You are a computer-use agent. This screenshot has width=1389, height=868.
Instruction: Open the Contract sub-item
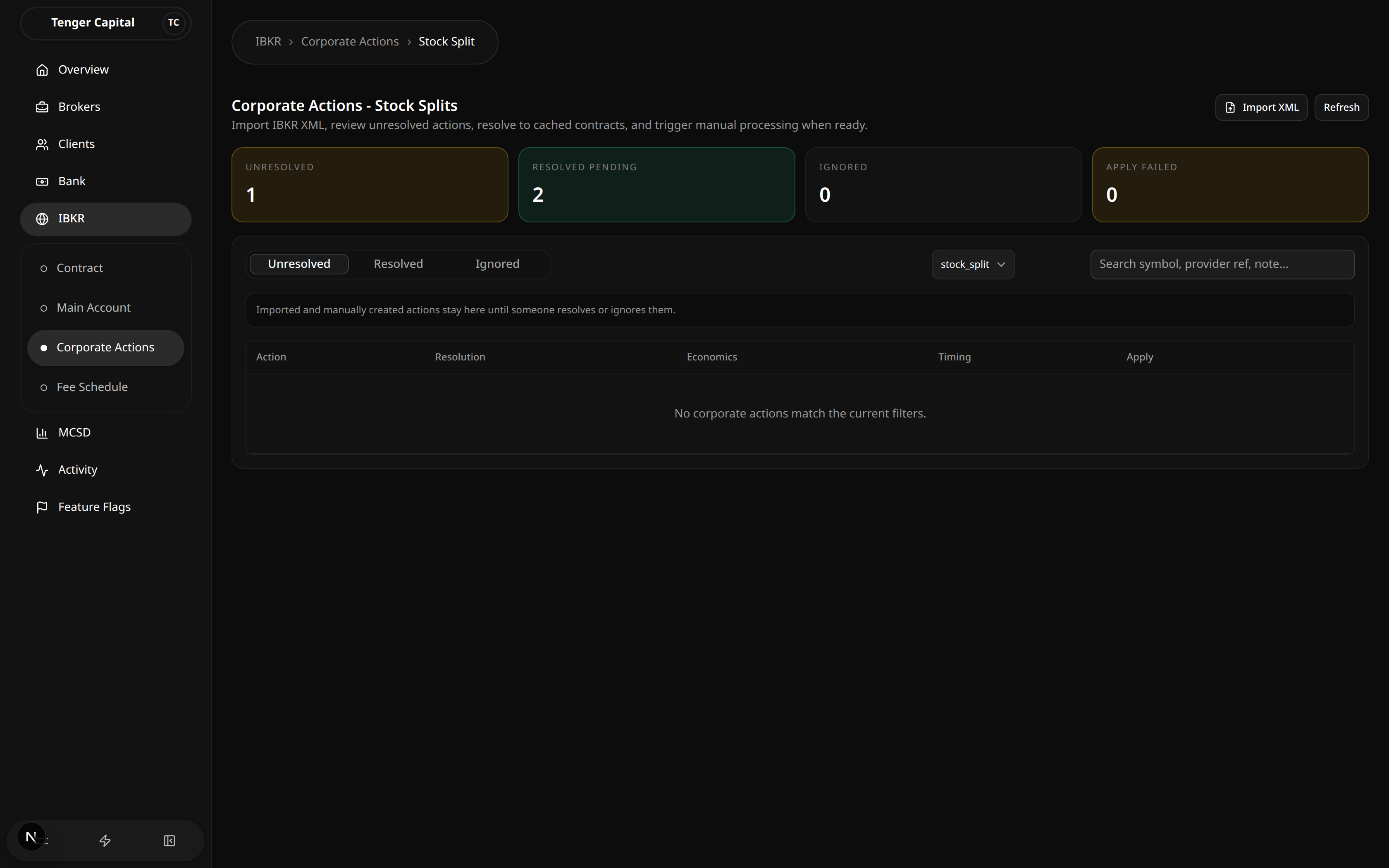105,268
